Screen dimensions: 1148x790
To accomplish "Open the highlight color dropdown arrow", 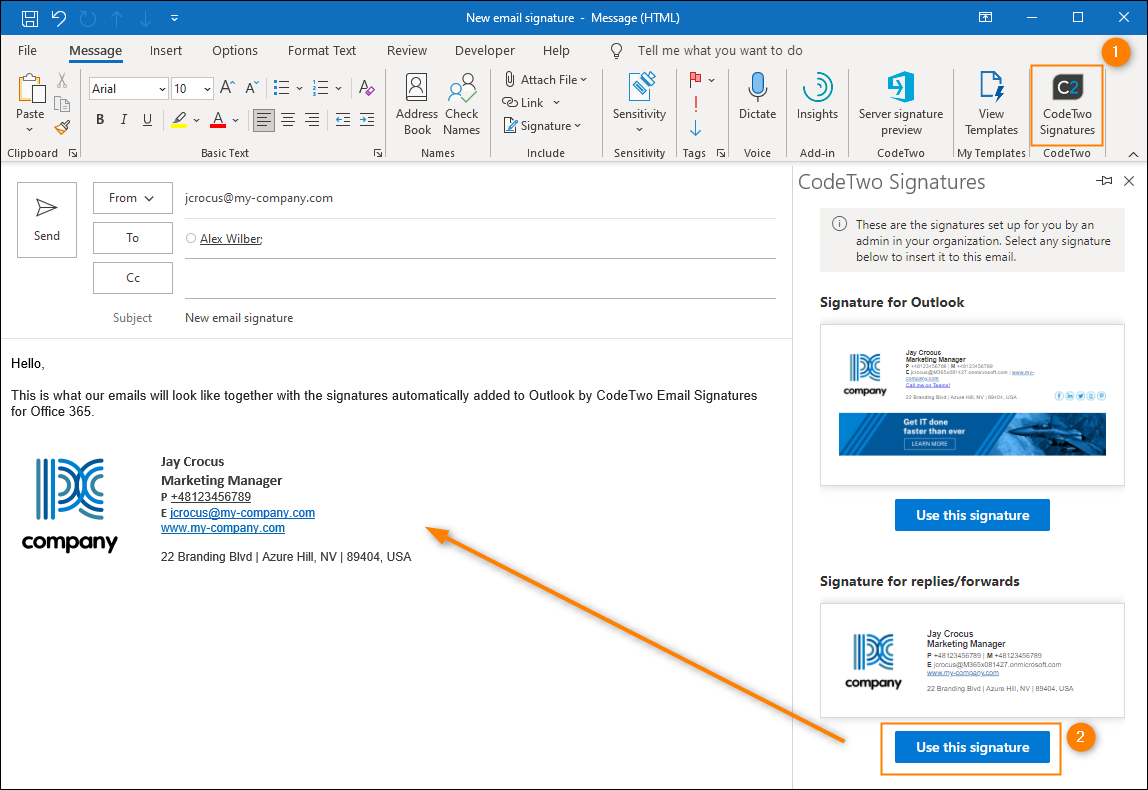I will pyautogui.click(x=196, y=120).
